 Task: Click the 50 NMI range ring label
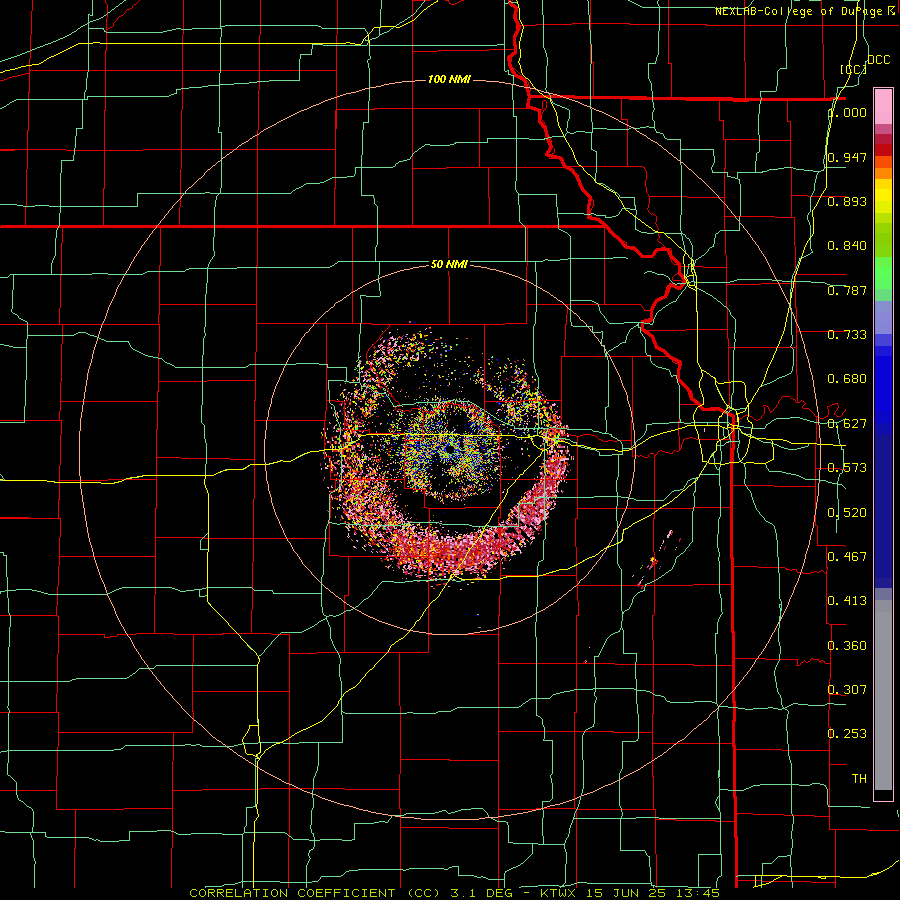449,264
